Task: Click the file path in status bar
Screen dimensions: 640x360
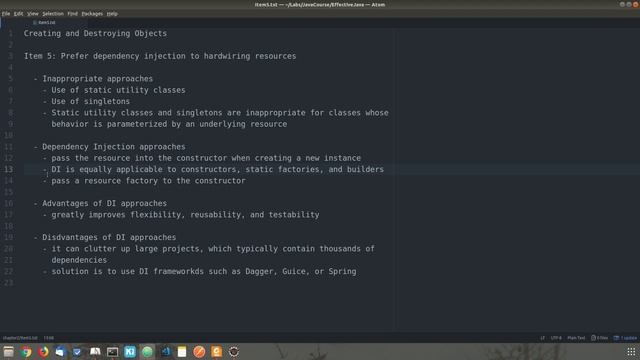Action: (x=20, y=338)
